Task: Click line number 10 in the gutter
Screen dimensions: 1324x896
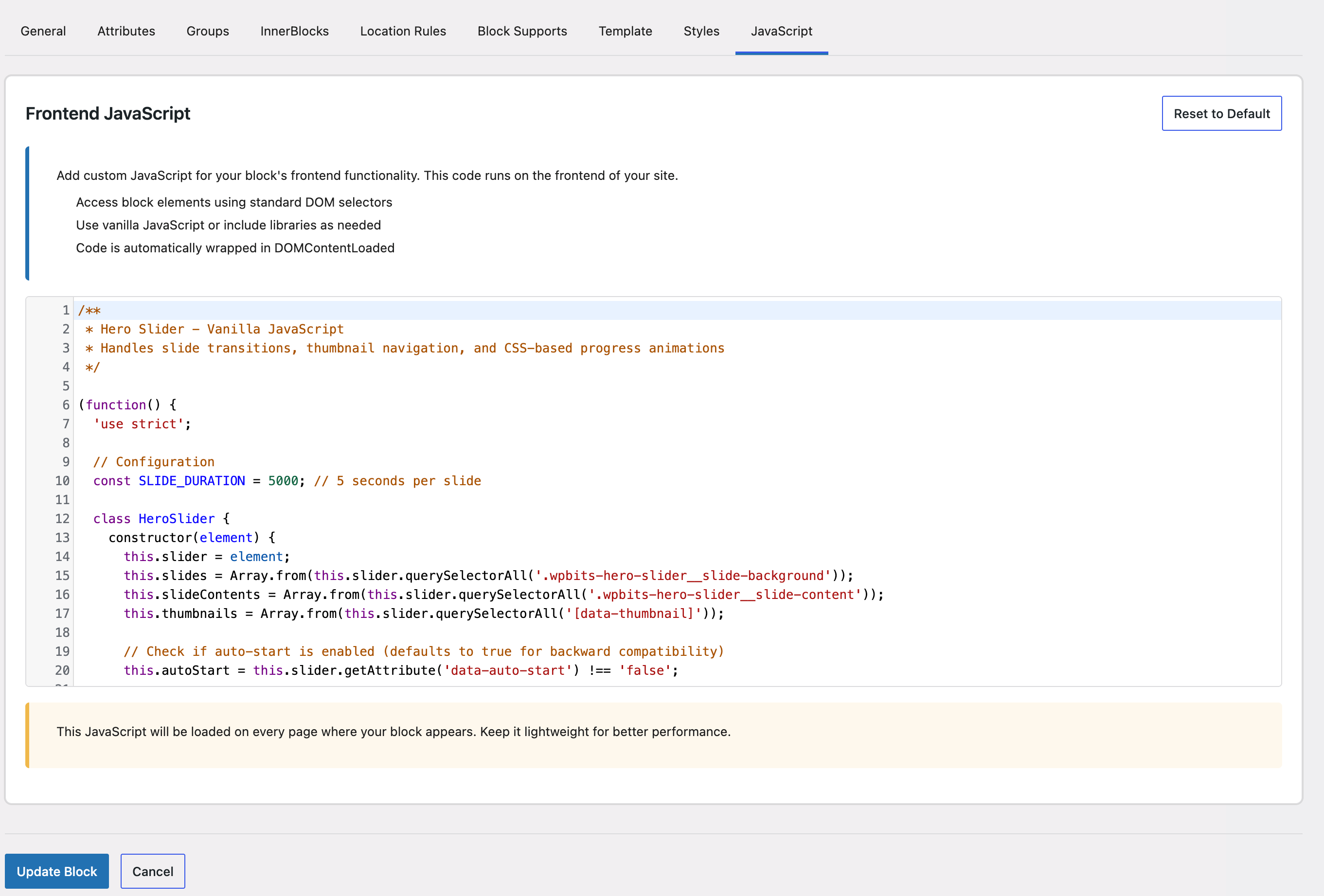Action: click(x=62, y=480)
